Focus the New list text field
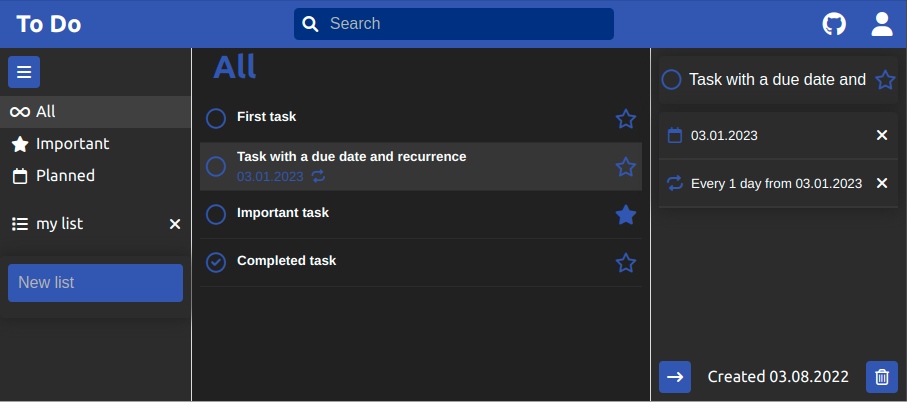Image resolution: width=907 pixels, height=403 pixels. click(x=95, y=283)
